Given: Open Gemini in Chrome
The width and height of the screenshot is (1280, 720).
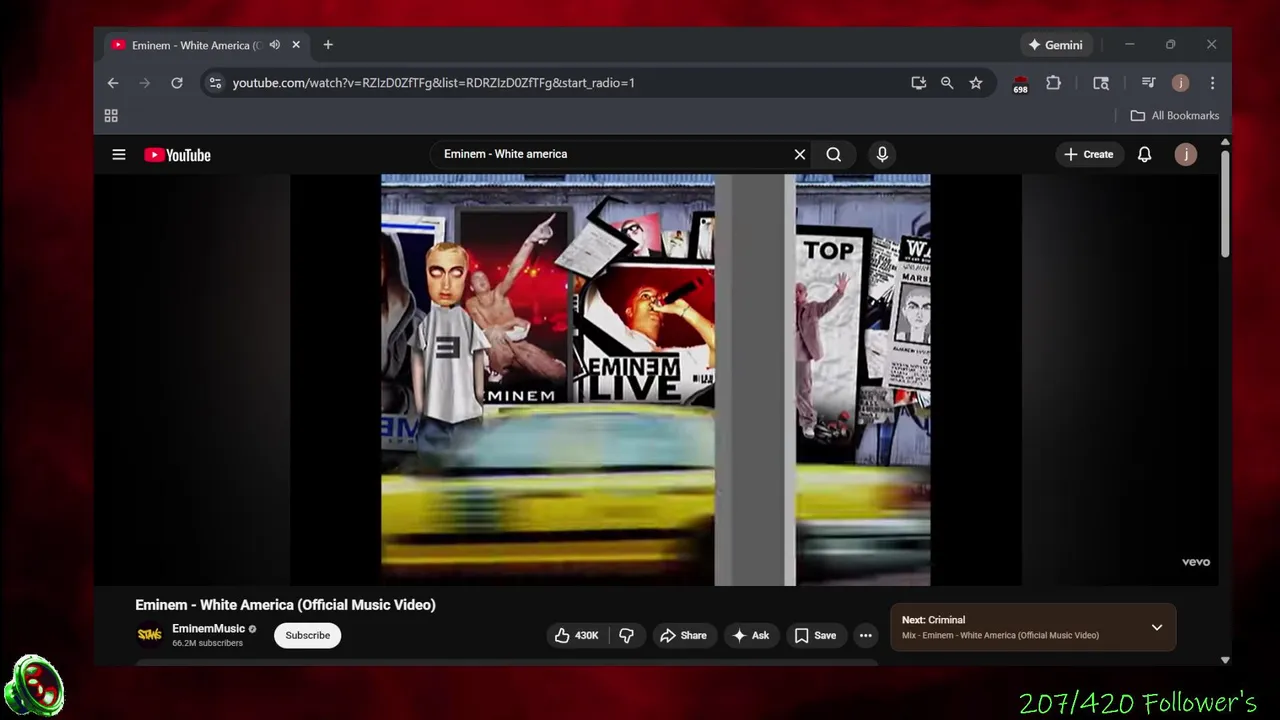Looking at the screenshot, I should click(1056, 45).
